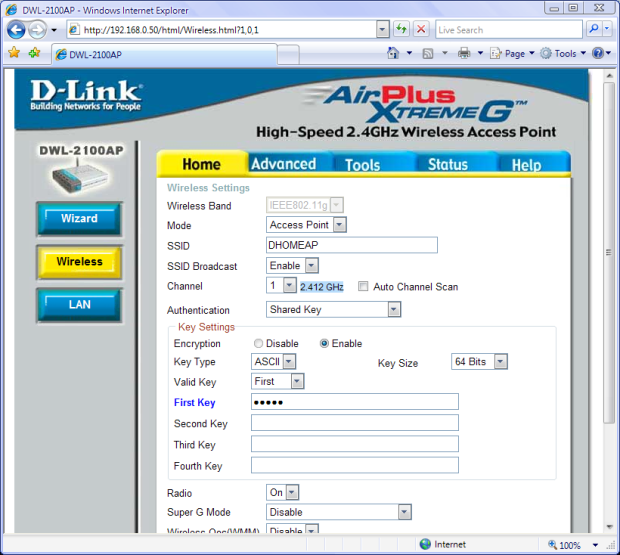Click the D-Link logo
This screenshot has width=620, height=555.
[x=86, y=94]
